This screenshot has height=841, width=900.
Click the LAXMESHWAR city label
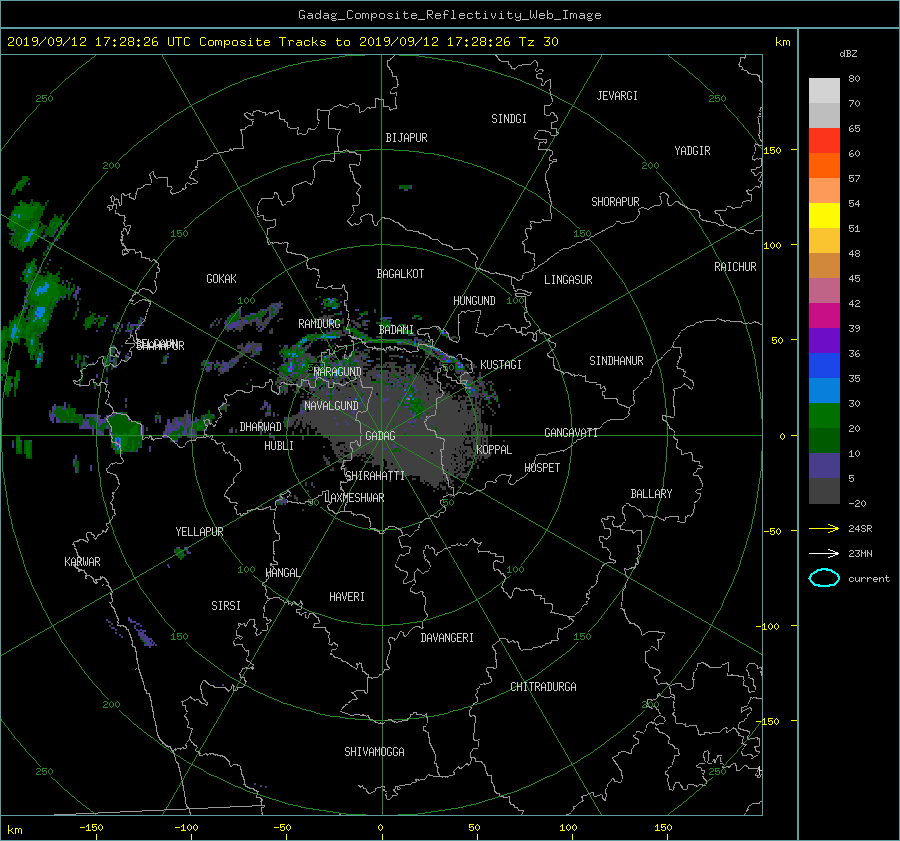pyautogui.click(x=354, y=498)
